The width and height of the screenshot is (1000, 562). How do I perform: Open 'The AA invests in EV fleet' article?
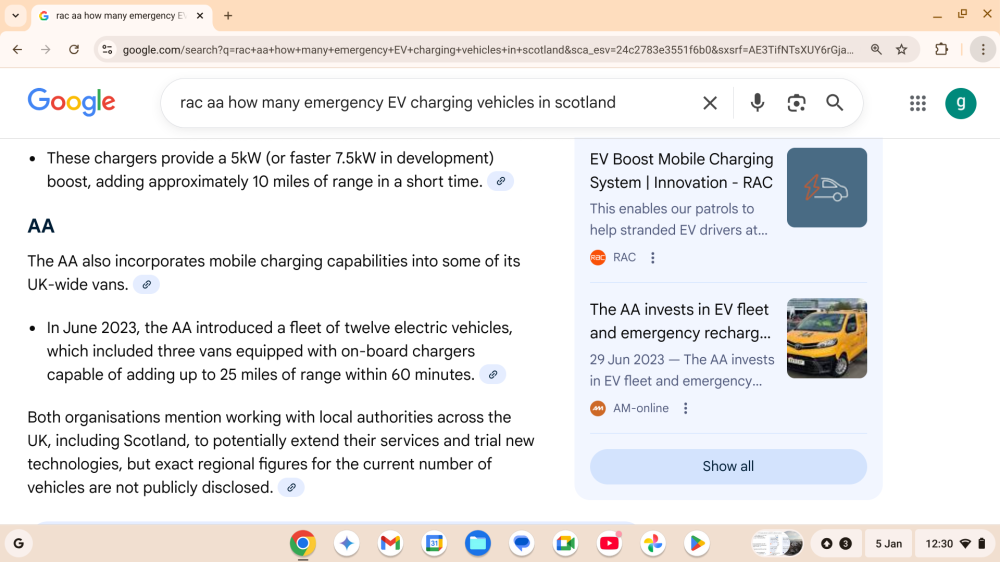point(680,321)
